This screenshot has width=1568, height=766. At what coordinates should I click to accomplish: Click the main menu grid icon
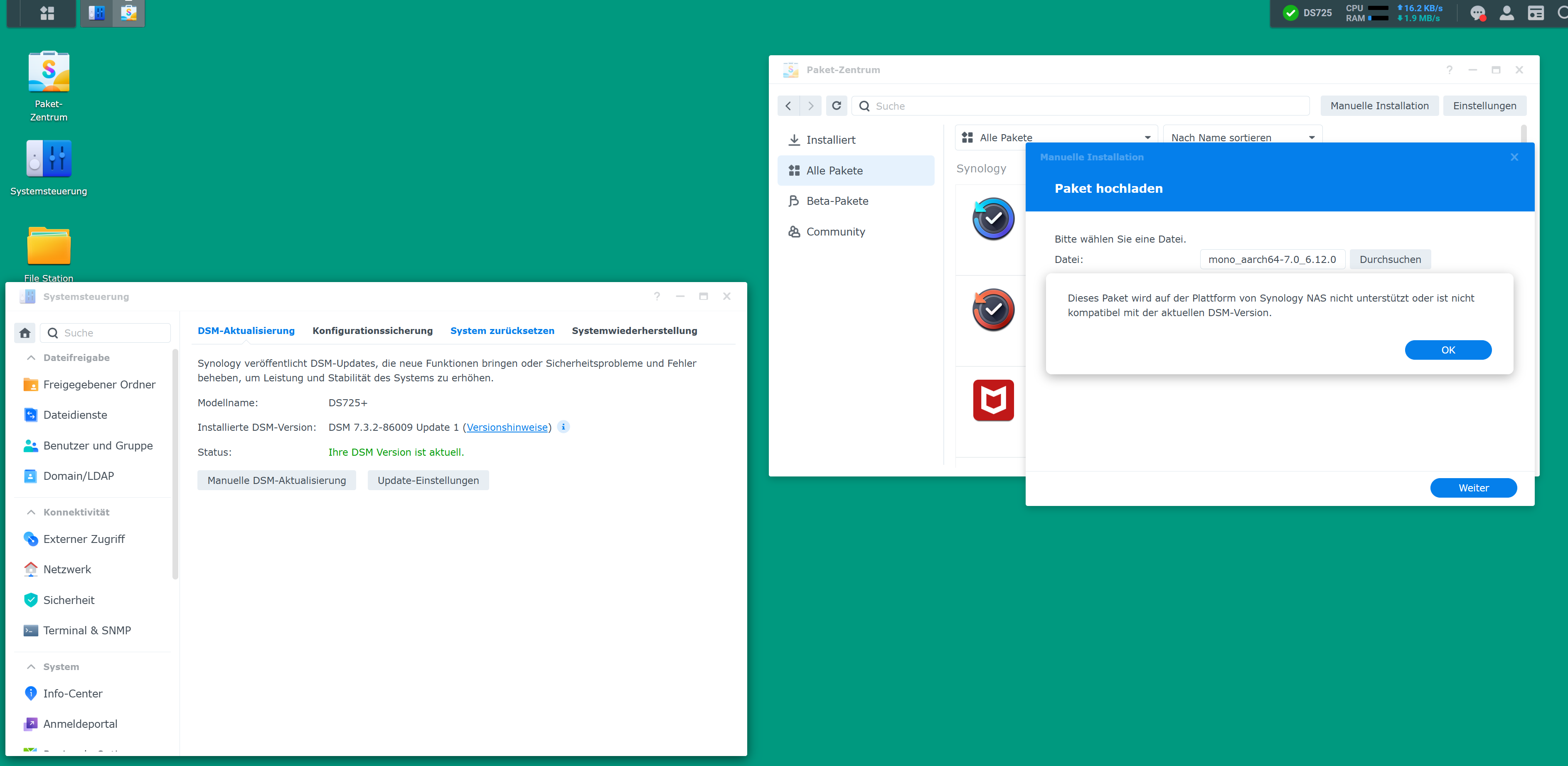point(47,13)
